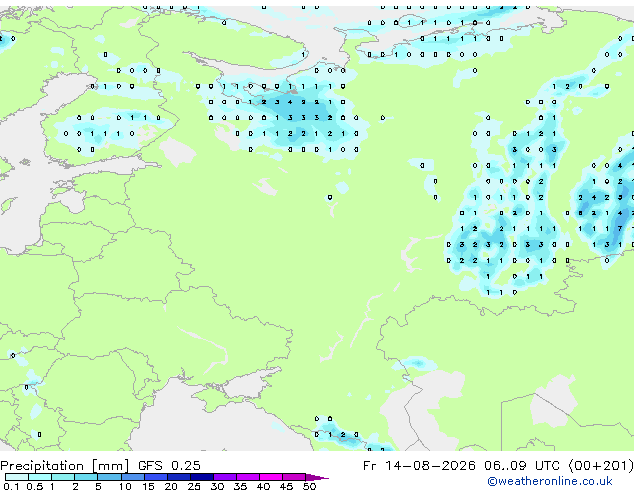The height and width of the screenshot is (490, 634).
Task: Open the weatheronline.co.uk copyright link
Action: (x=549, y=481)
